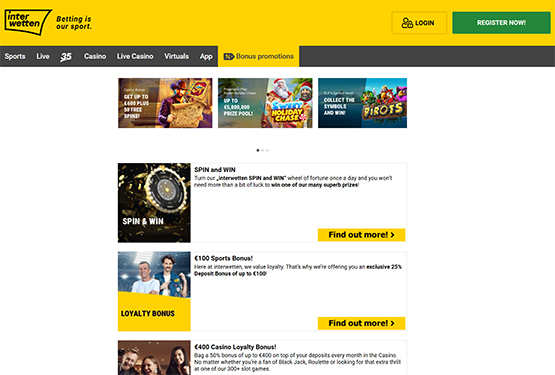
Task: Click Find out more for SPIN and WIN
Action: click(361, 235)
